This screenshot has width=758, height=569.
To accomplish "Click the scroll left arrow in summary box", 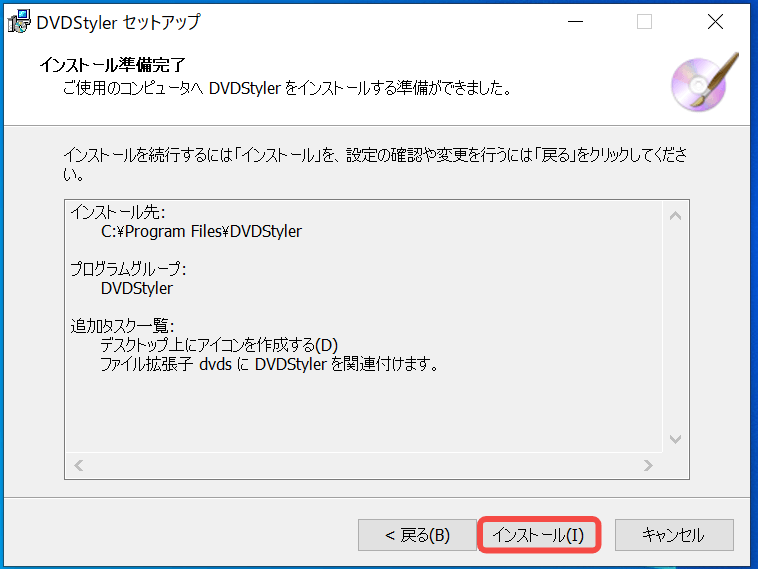I will coord(79,465).
